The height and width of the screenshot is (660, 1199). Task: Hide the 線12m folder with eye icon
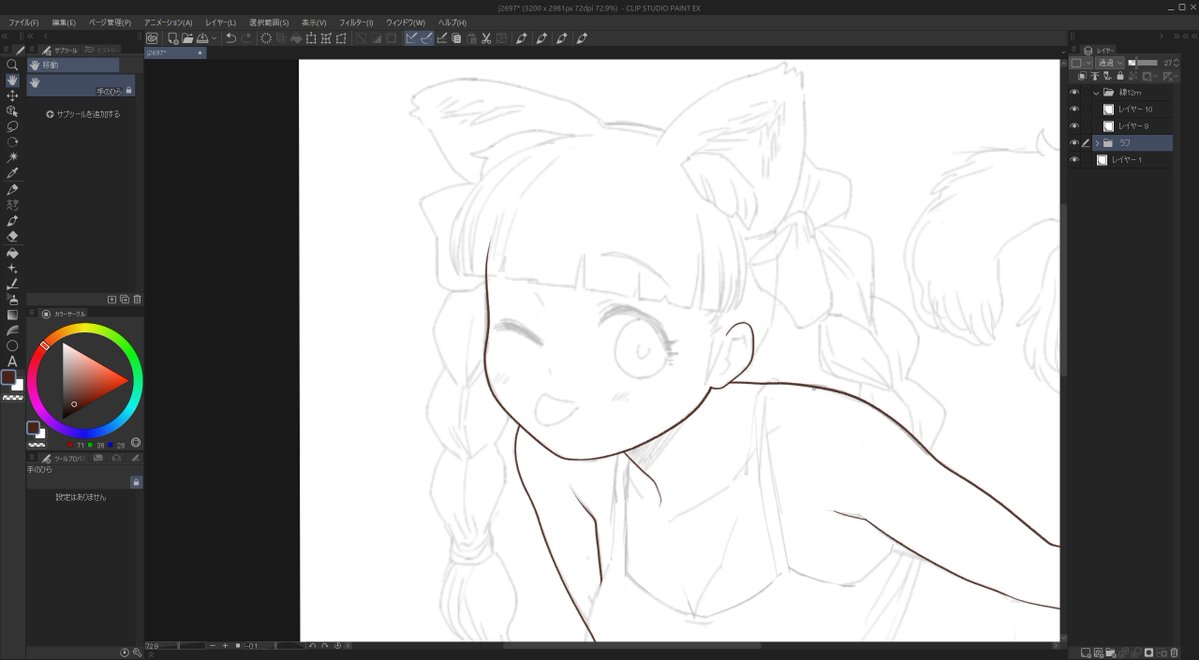click(x=1074, y=93)
